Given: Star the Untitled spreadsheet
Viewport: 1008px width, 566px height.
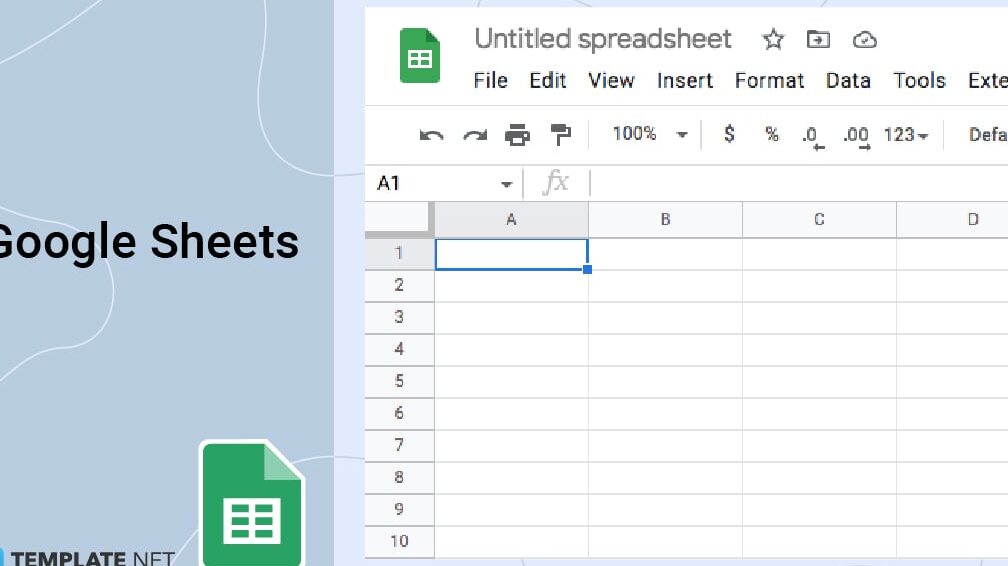Looking at the screenshot, I should click(x=773, y=40).
